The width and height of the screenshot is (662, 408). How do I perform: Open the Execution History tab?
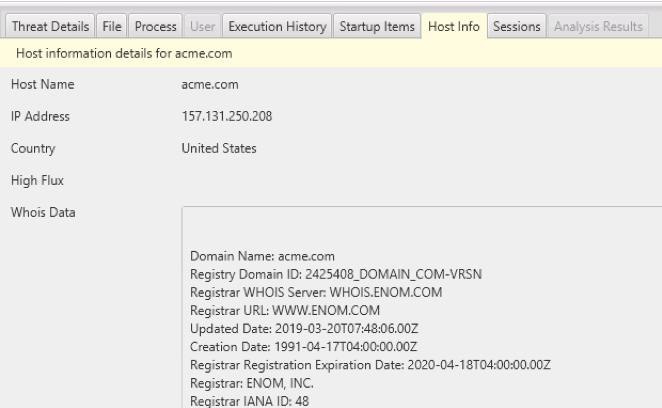click(277, 26)
